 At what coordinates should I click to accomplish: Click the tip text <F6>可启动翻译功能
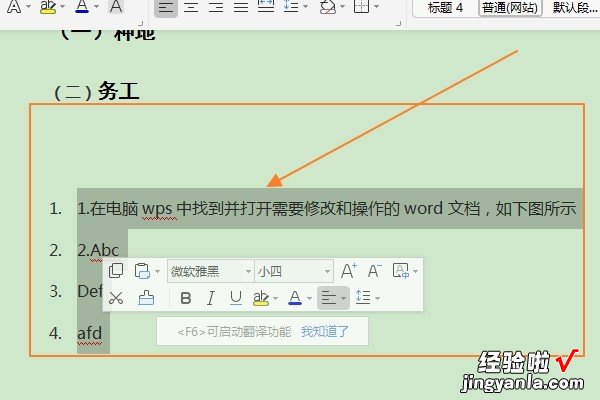pos(234,331)
